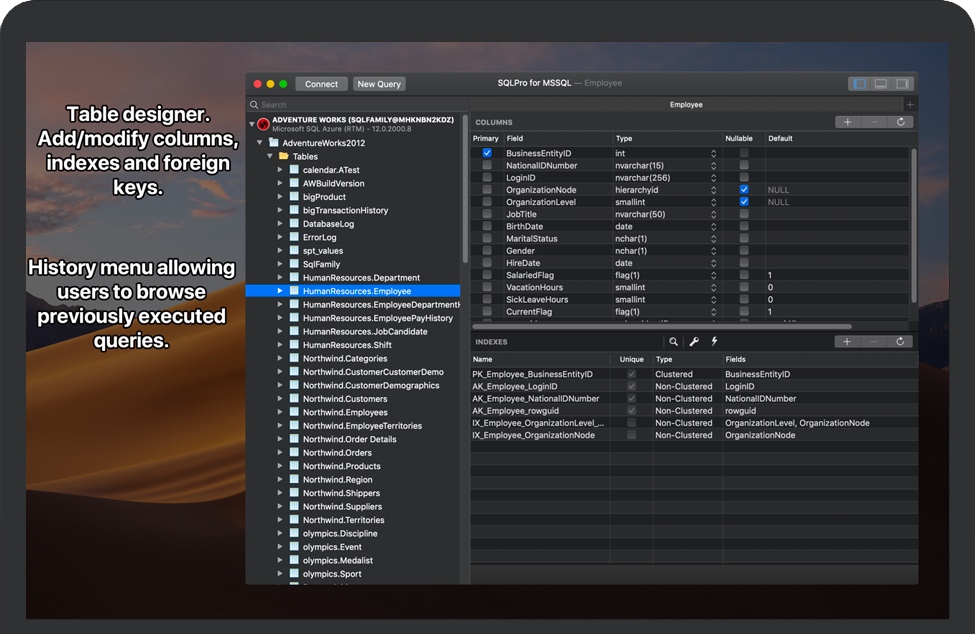Open the foreign keys wrench icon
This screenshot has width=975, height=634.
[x=694, y=342]
